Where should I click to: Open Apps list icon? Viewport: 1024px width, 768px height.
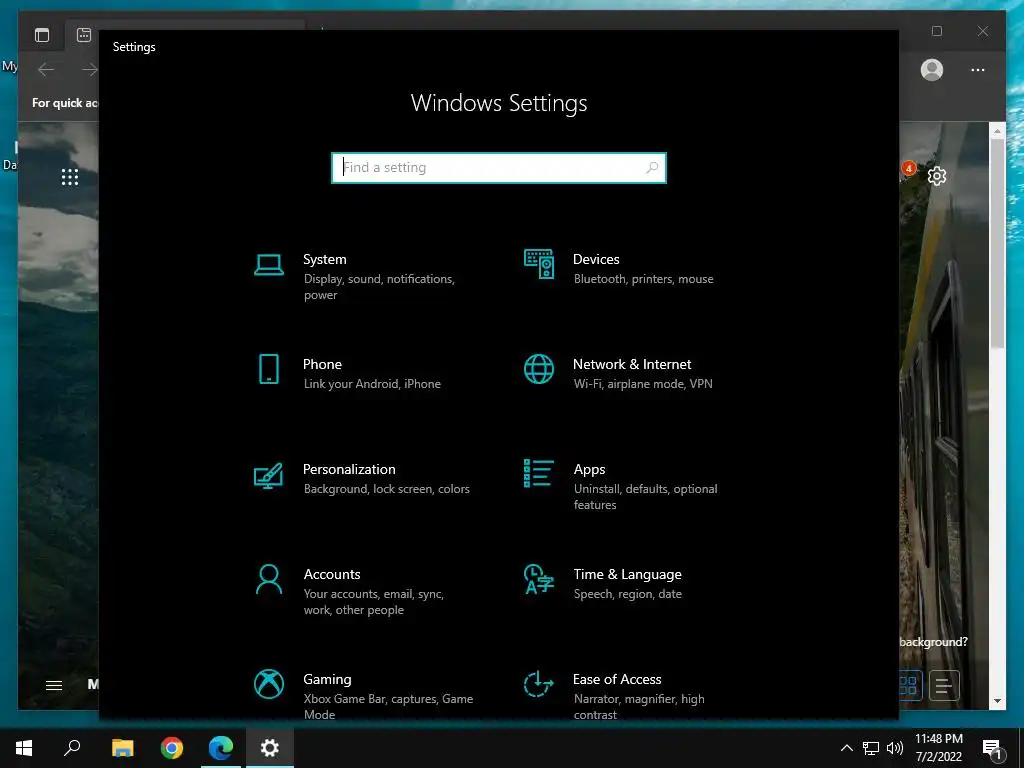pyautogui.click(x=539, y=473)
